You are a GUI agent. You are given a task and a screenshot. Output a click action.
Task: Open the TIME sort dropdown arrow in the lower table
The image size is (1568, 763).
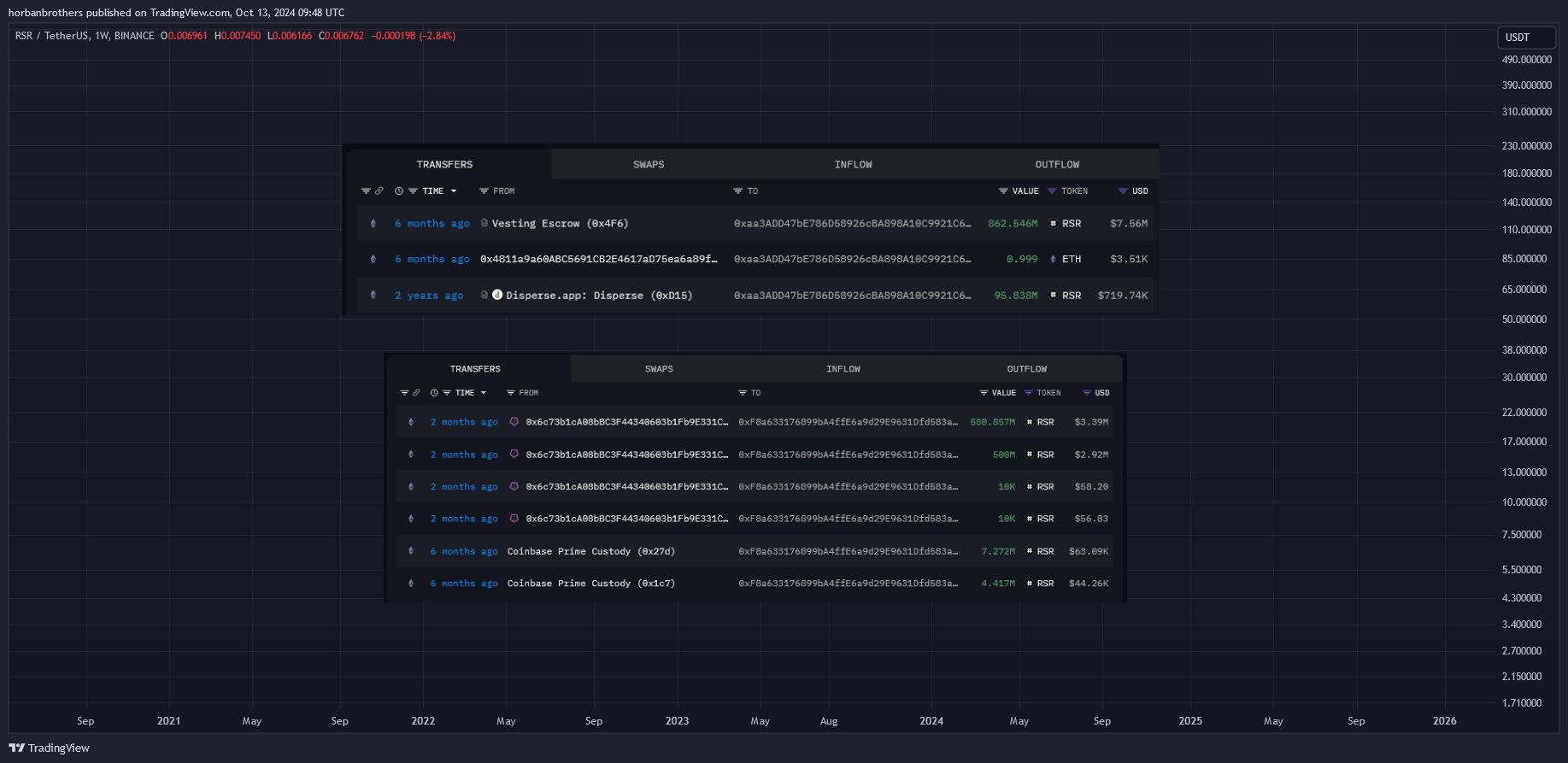[484, 393]
